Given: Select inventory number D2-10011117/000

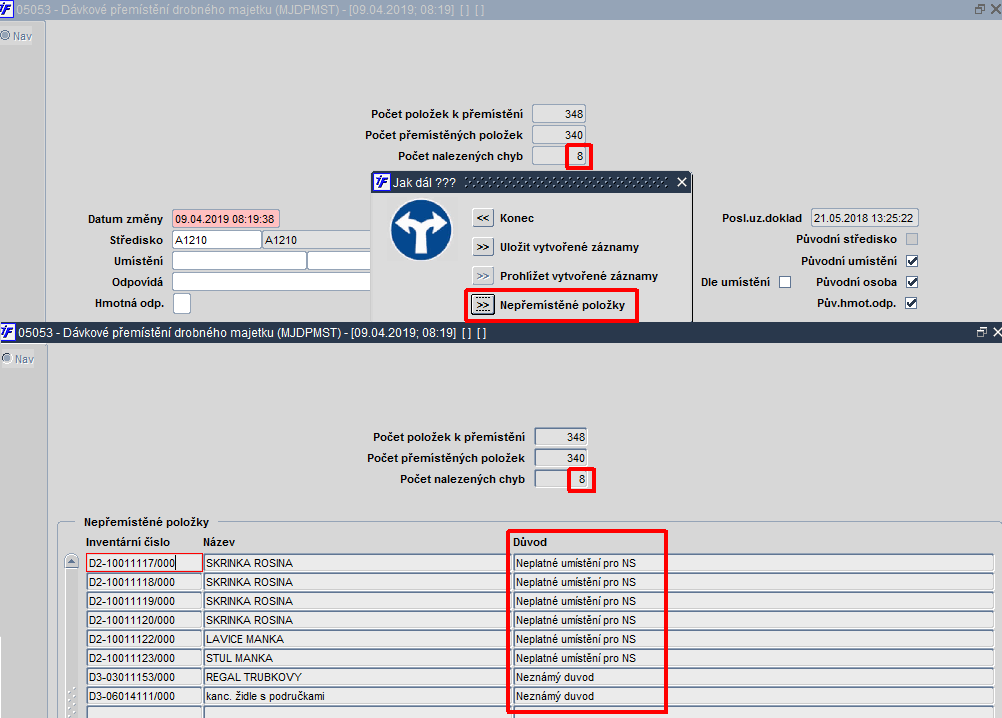Looking at the screenshot, I should 144,563.
